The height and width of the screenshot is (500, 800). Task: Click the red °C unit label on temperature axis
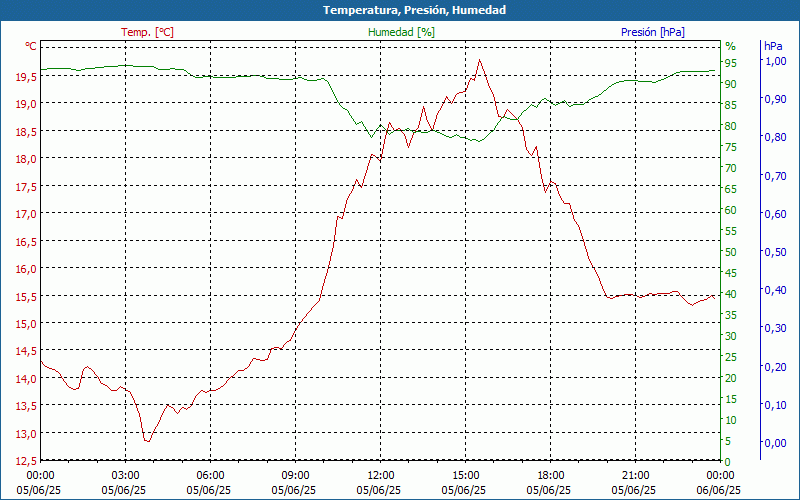point(31,46)
